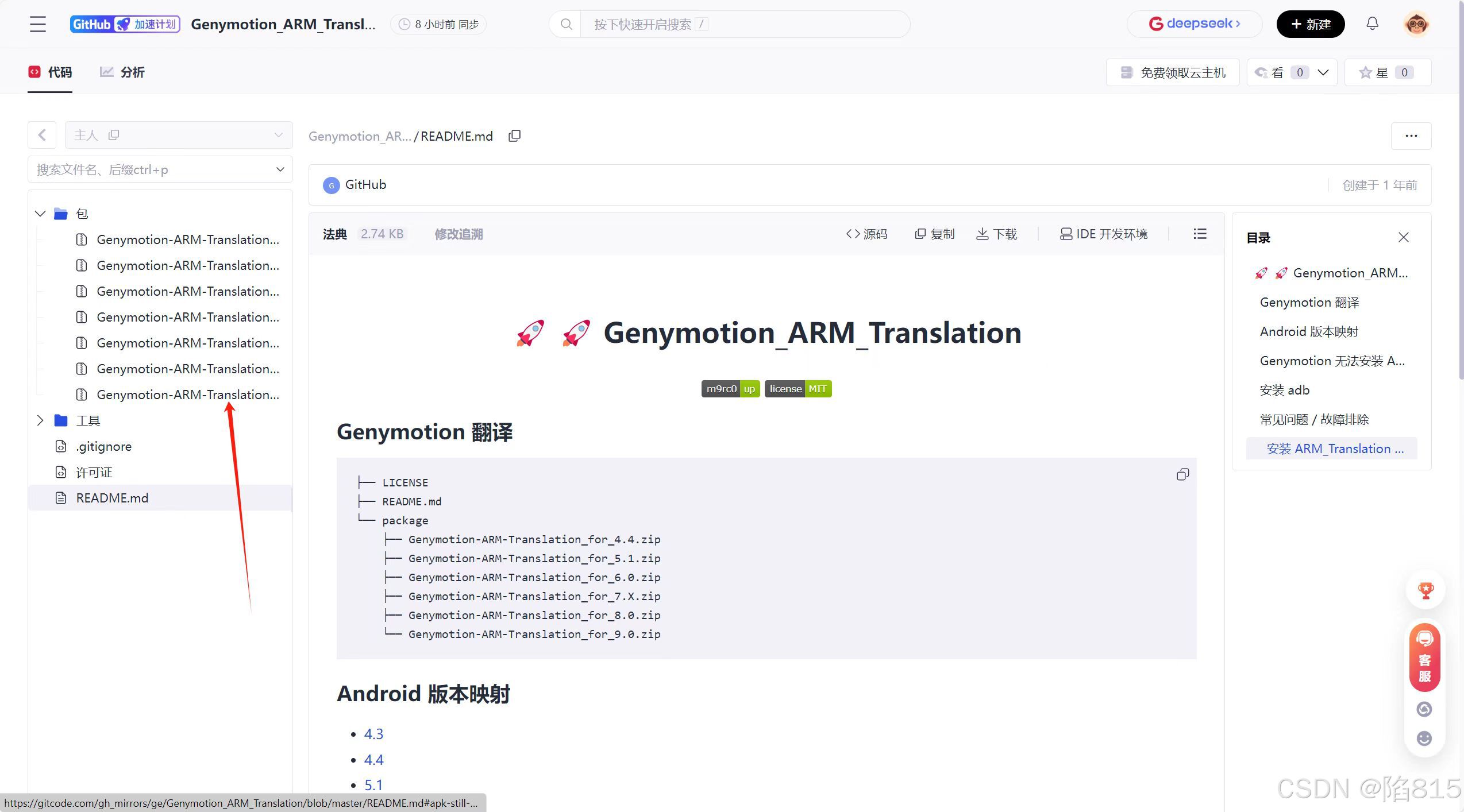Click the outline list icon beside IDE button

(1200, 234)
